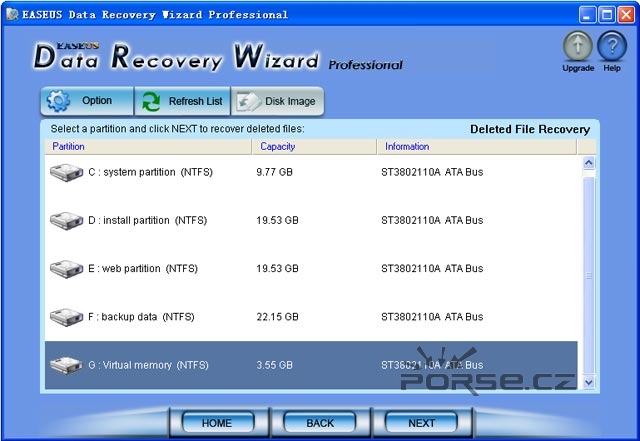Click the application icon in title bar
The width and height of the screenshot is (640, 441).
(12, 15)
